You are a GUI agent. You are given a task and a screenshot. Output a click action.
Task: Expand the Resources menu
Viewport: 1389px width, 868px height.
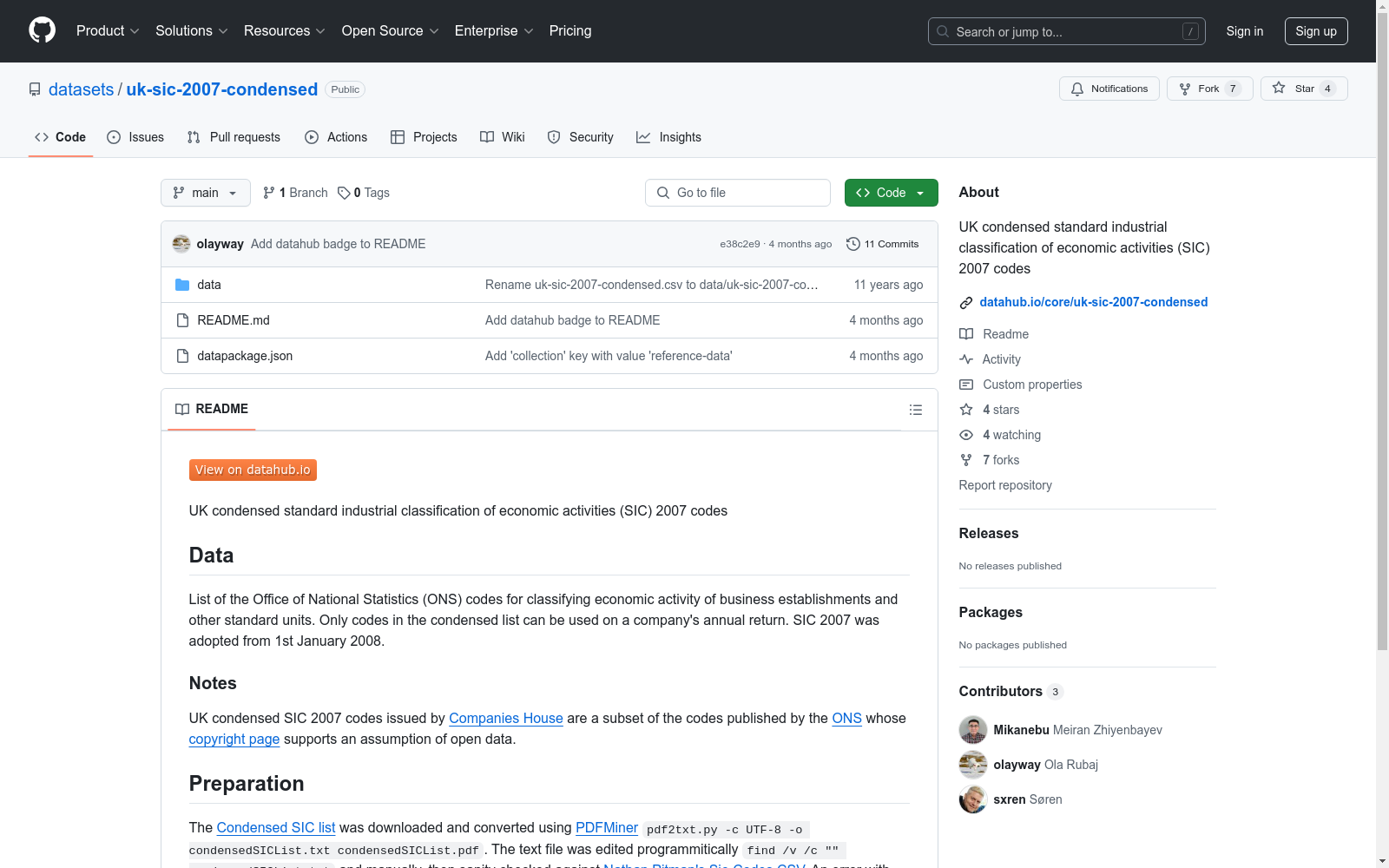[285, 30]
